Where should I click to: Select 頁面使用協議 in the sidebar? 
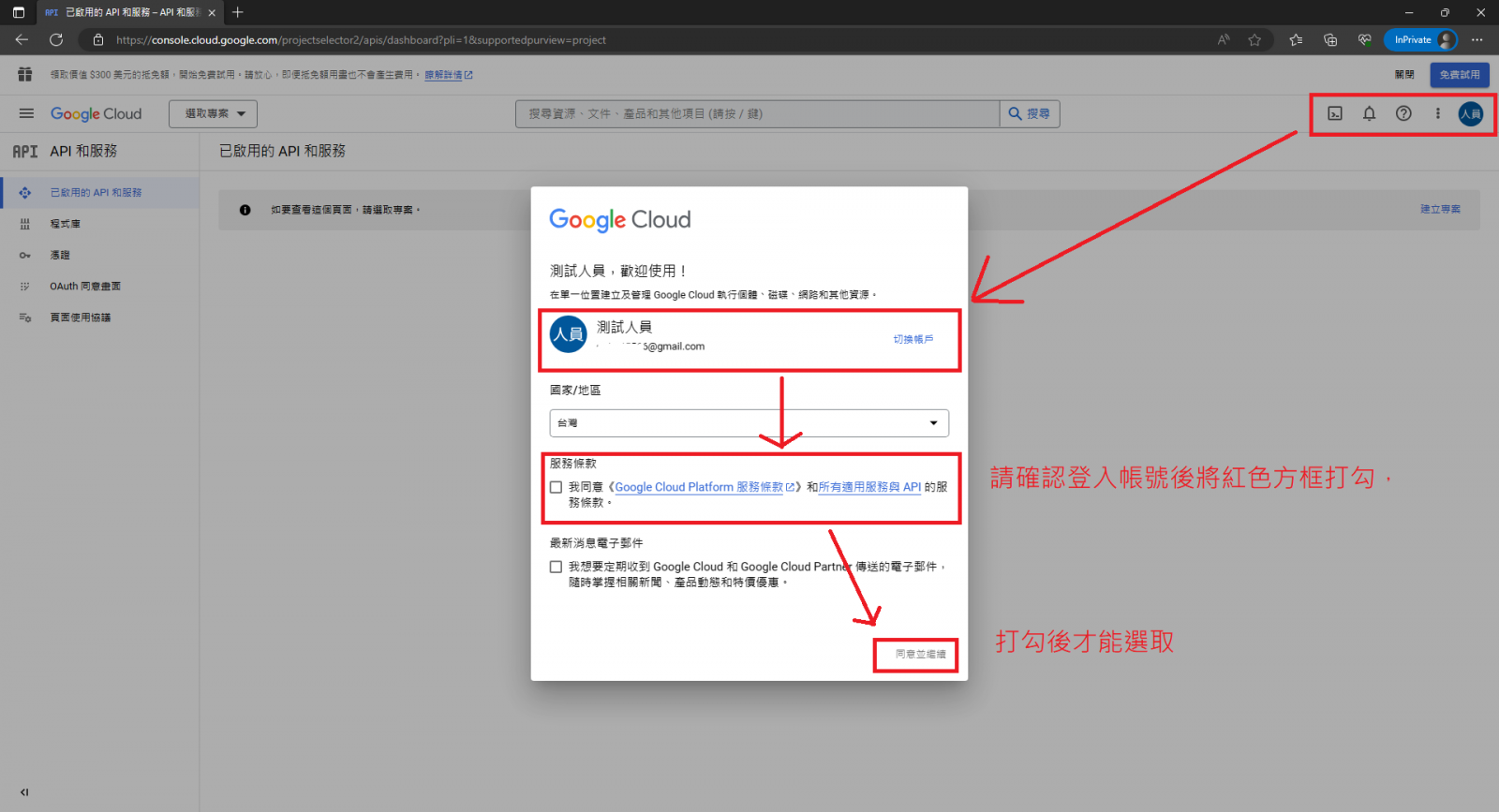tap(99, 317)
